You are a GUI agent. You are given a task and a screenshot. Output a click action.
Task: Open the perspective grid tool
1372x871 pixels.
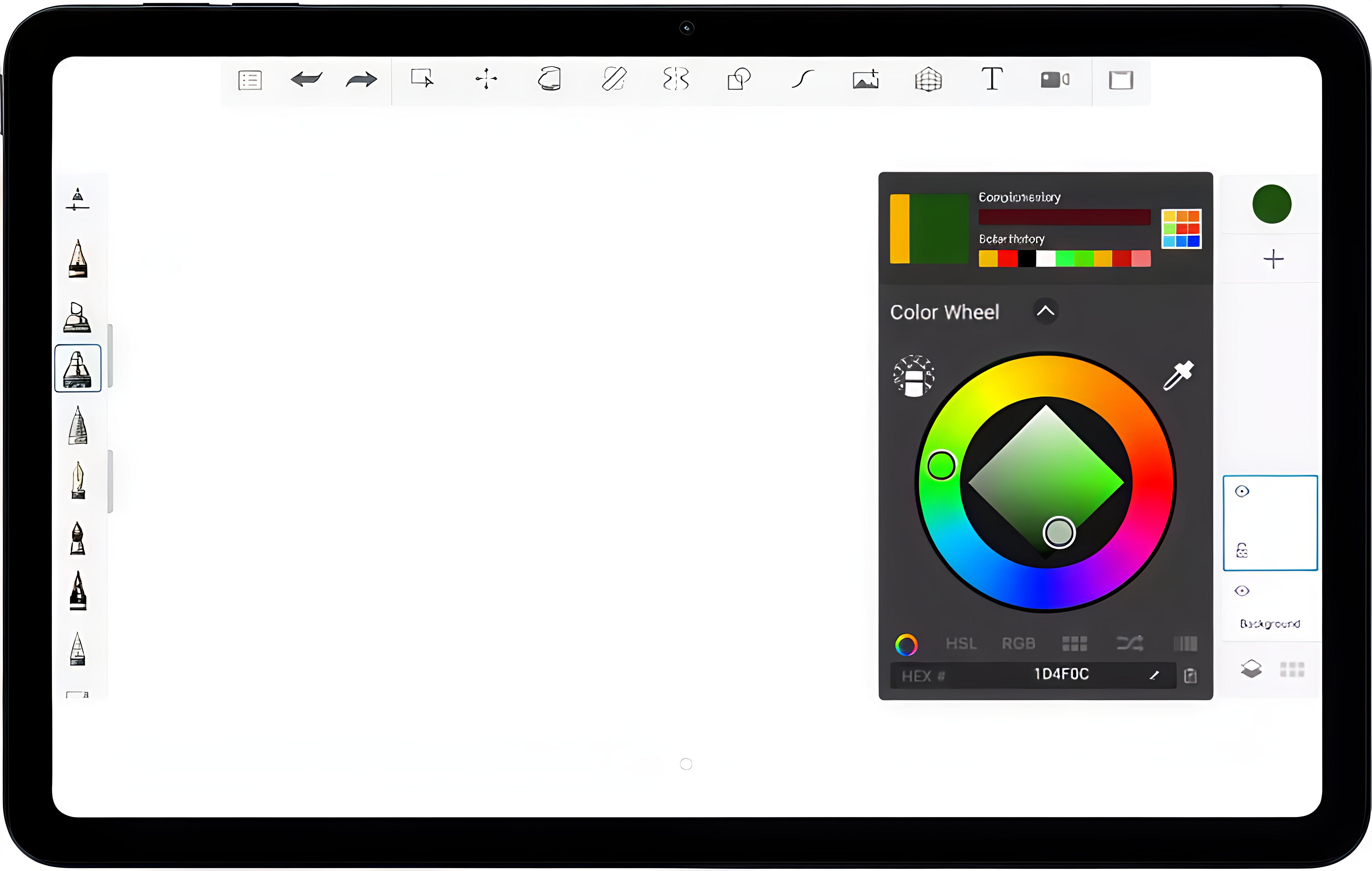coord(928,79)
